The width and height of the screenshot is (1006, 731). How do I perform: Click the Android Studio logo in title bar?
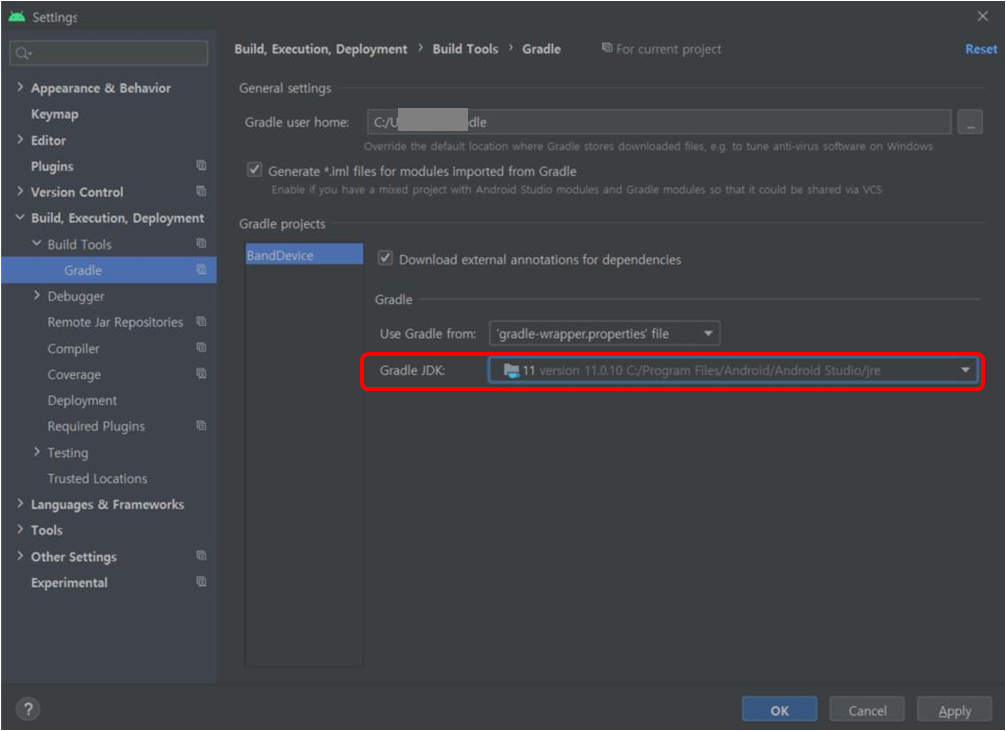pyautogui.click(x=17, y=17)
